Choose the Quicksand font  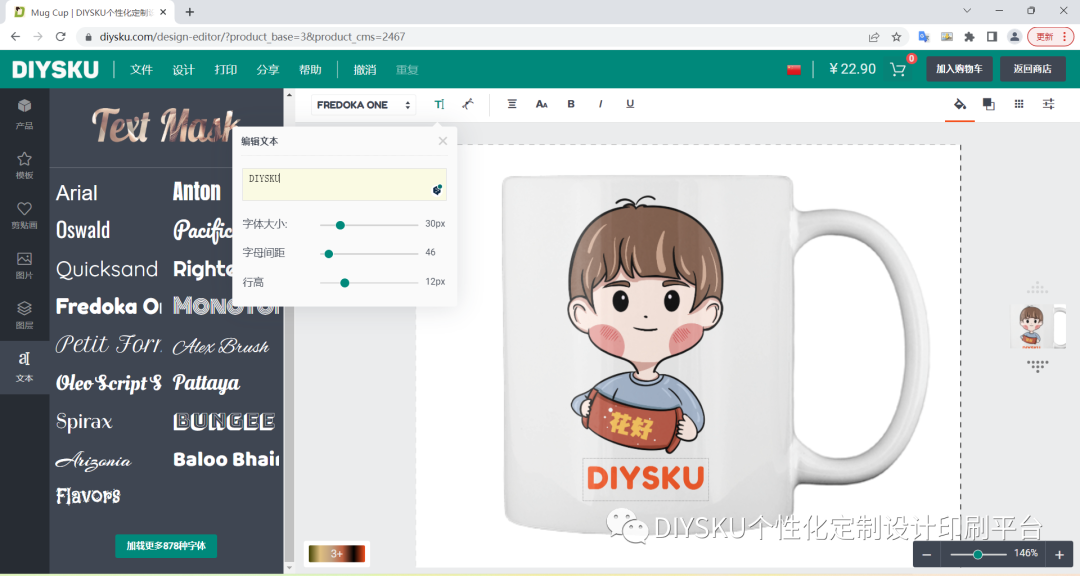click(107, 269)
